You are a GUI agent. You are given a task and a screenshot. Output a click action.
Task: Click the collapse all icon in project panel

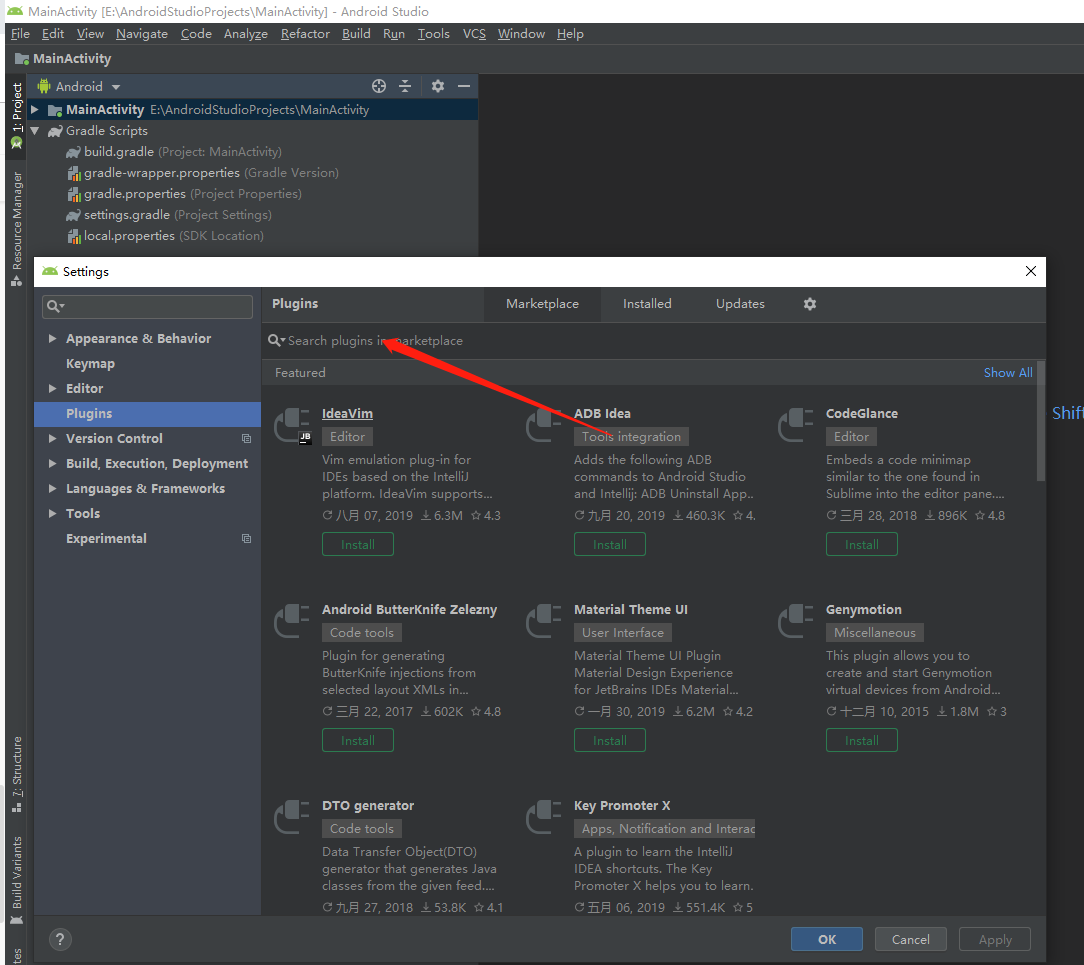tap(405, 87)
